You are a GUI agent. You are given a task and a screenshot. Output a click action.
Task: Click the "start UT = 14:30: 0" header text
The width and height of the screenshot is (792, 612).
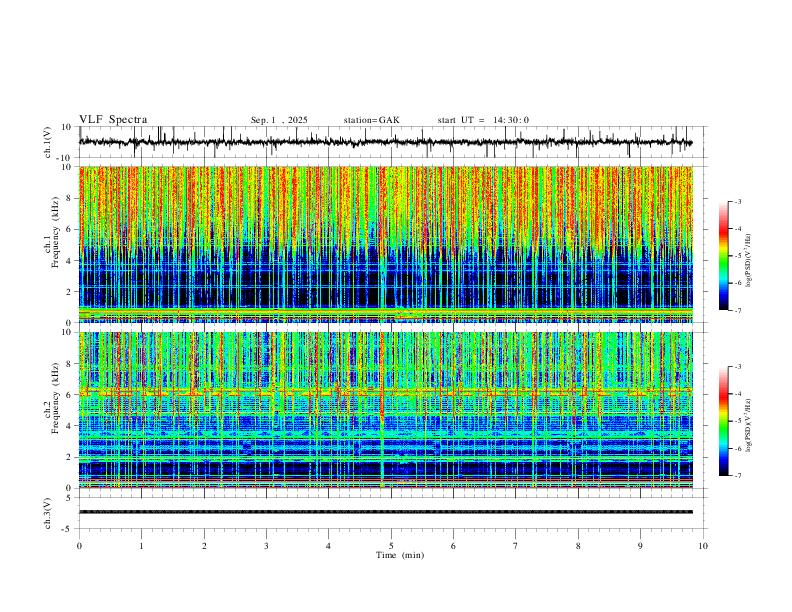pyautogui.click(x=483, y=120)
